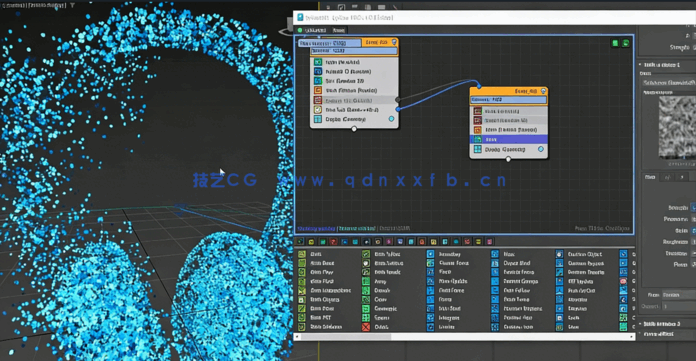Click the right green icon at canvas top-right

click(625, 43)
